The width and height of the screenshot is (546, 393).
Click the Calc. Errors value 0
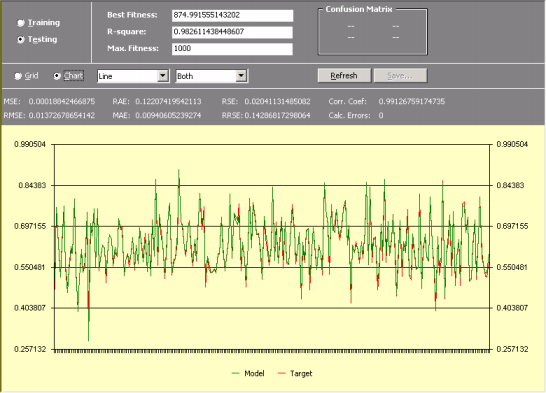[381, 116]
